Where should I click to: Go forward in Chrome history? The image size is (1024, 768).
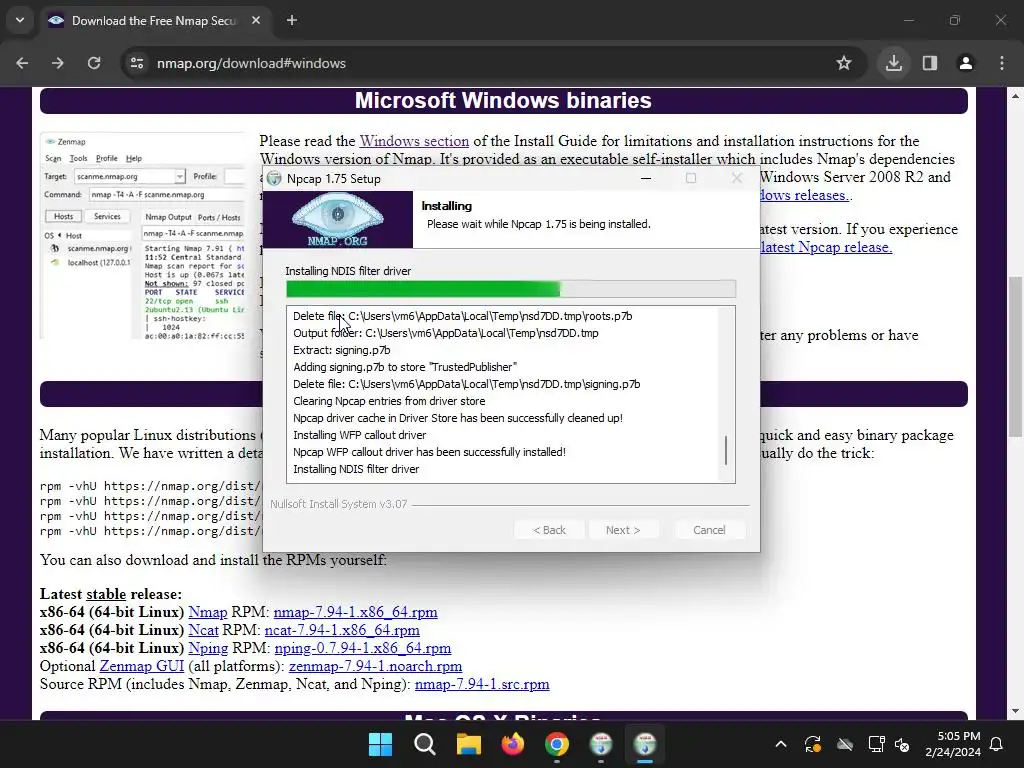click(58, 63)
